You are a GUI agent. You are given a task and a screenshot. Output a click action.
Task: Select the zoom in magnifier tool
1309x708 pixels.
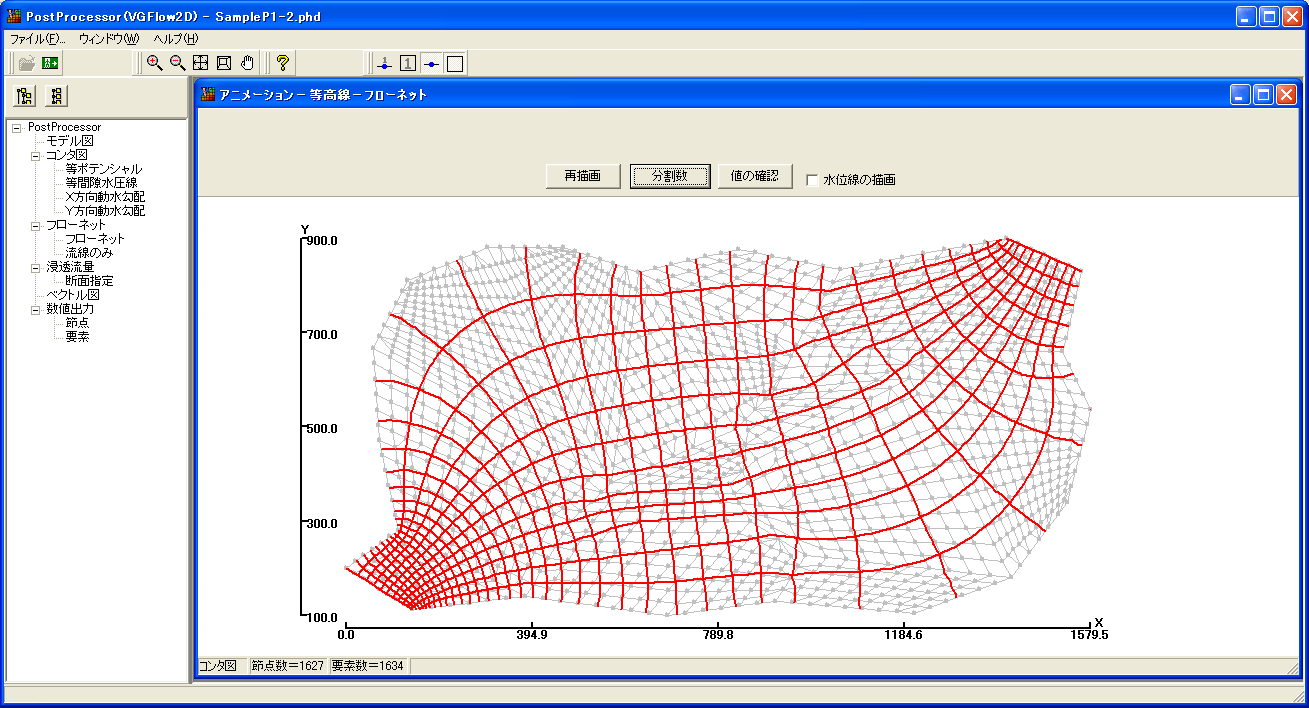pyautogui.click(x=154, y=63)
